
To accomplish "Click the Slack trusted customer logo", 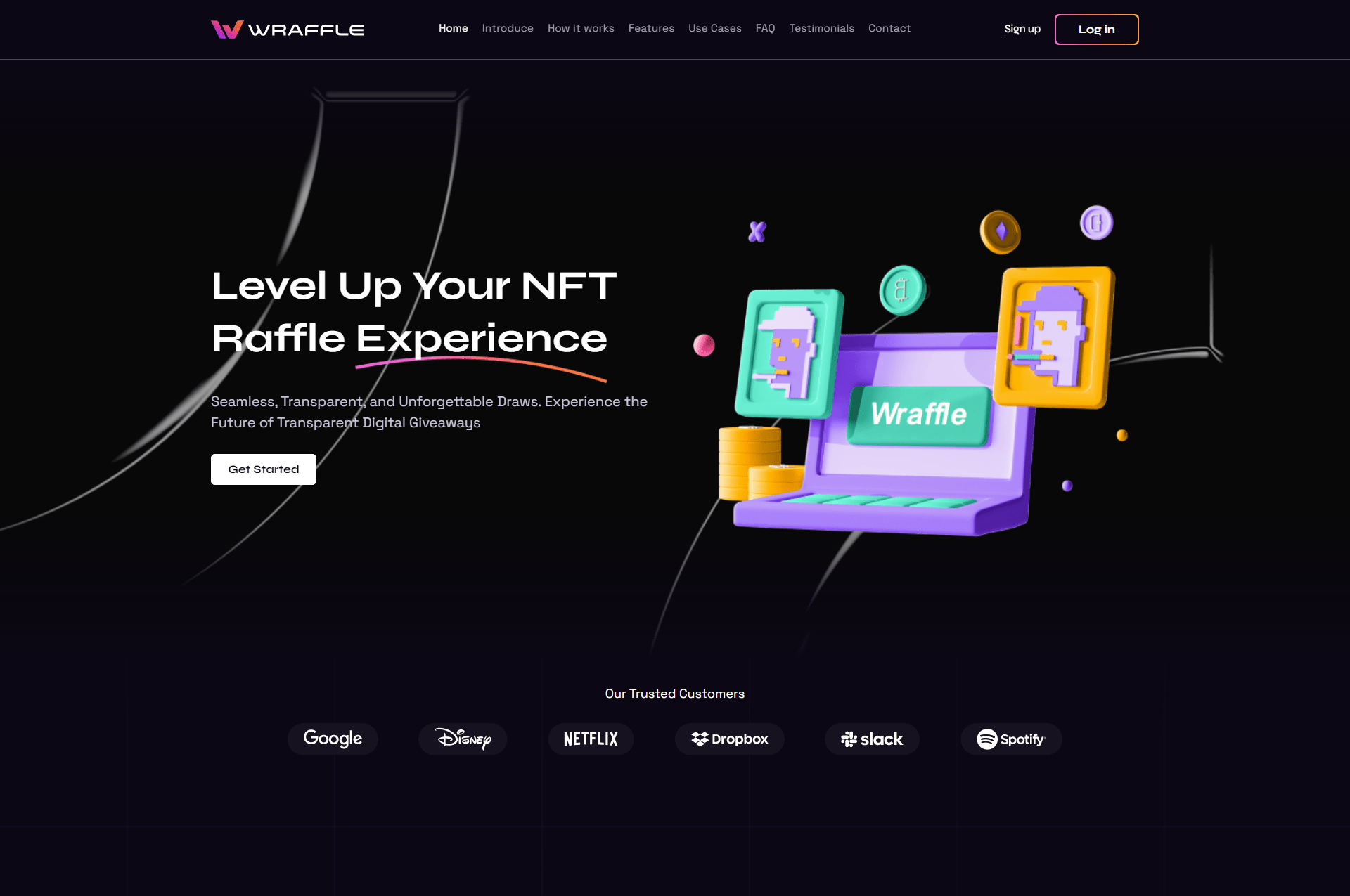I will click(872, 739).
